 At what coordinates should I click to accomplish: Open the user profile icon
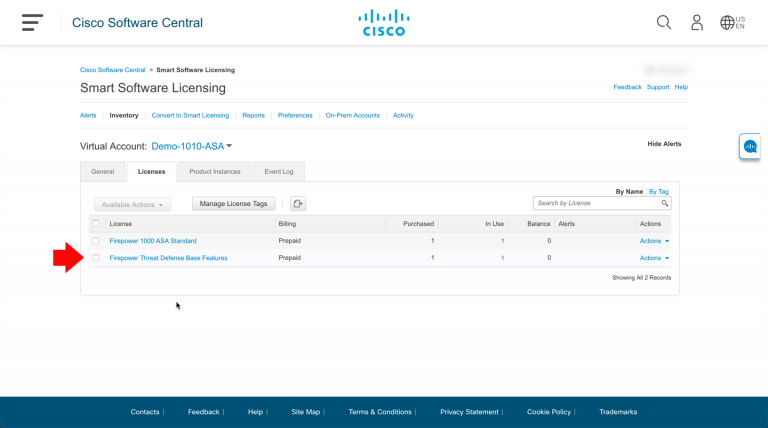pos(696,23)
